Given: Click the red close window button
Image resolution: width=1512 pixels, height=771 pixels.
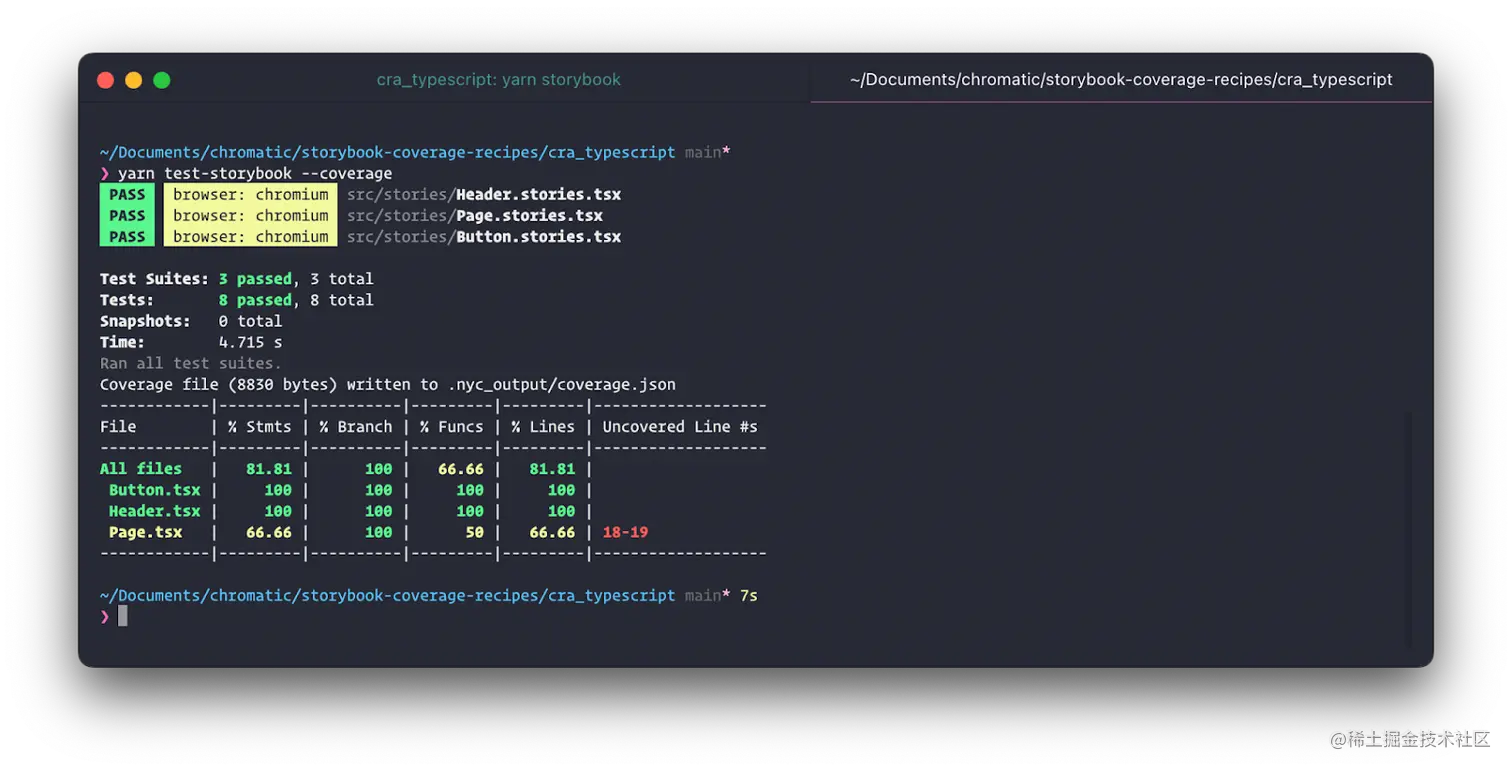Looking at the screenshot, I should (x=105, y=80).
